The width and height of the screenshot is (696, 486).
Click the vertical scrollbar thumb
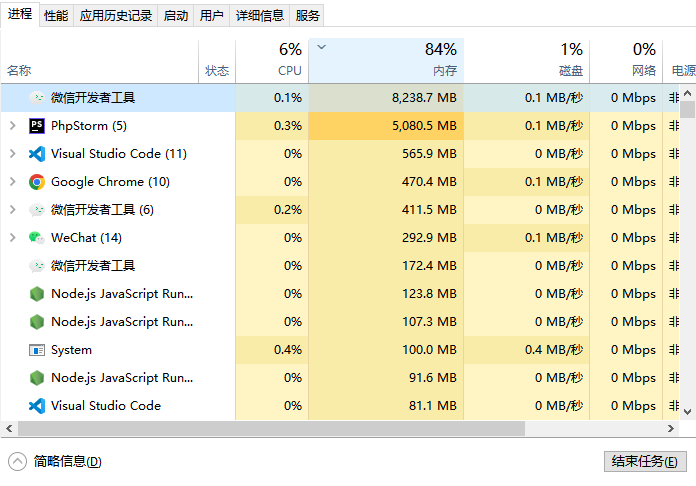[688, 110]
